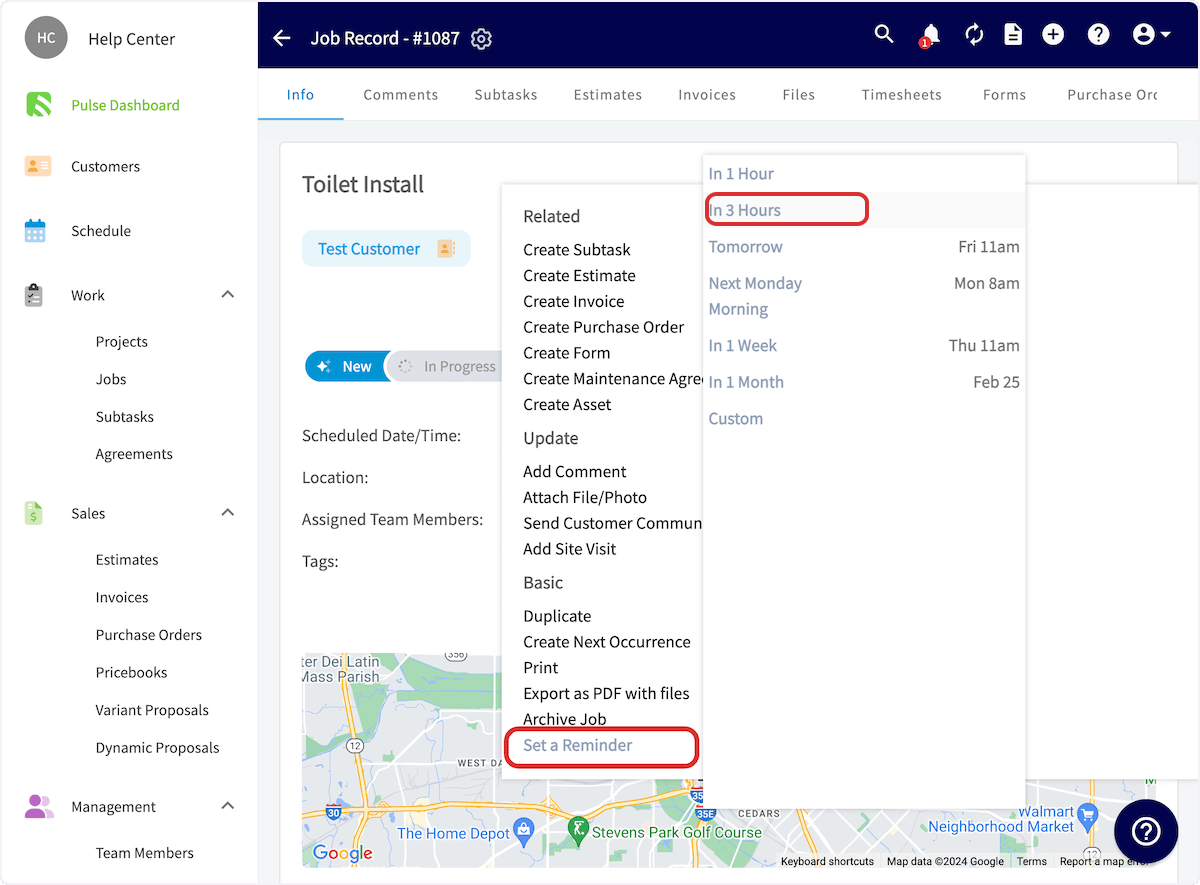Choose Create Subtask menu item

tap(577, 249)
